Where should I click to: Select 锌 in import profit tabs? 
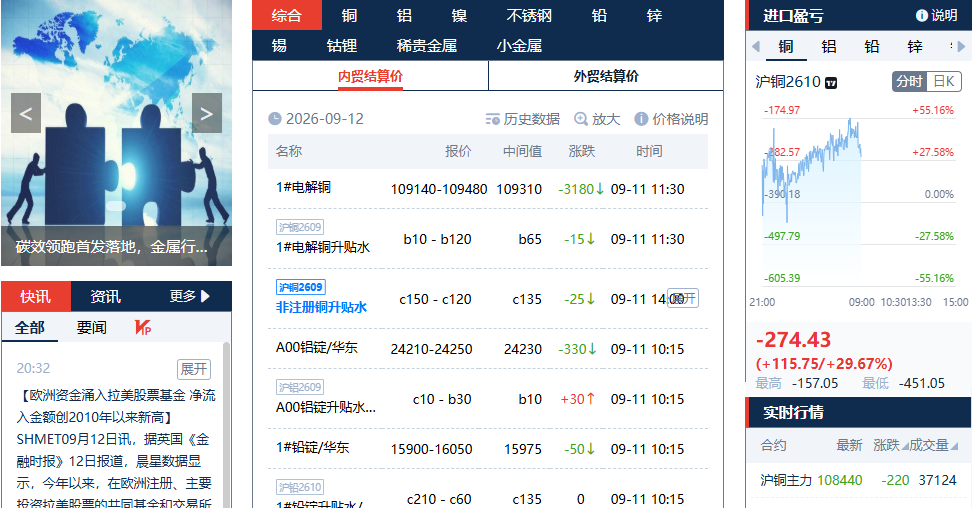point(915,47)
